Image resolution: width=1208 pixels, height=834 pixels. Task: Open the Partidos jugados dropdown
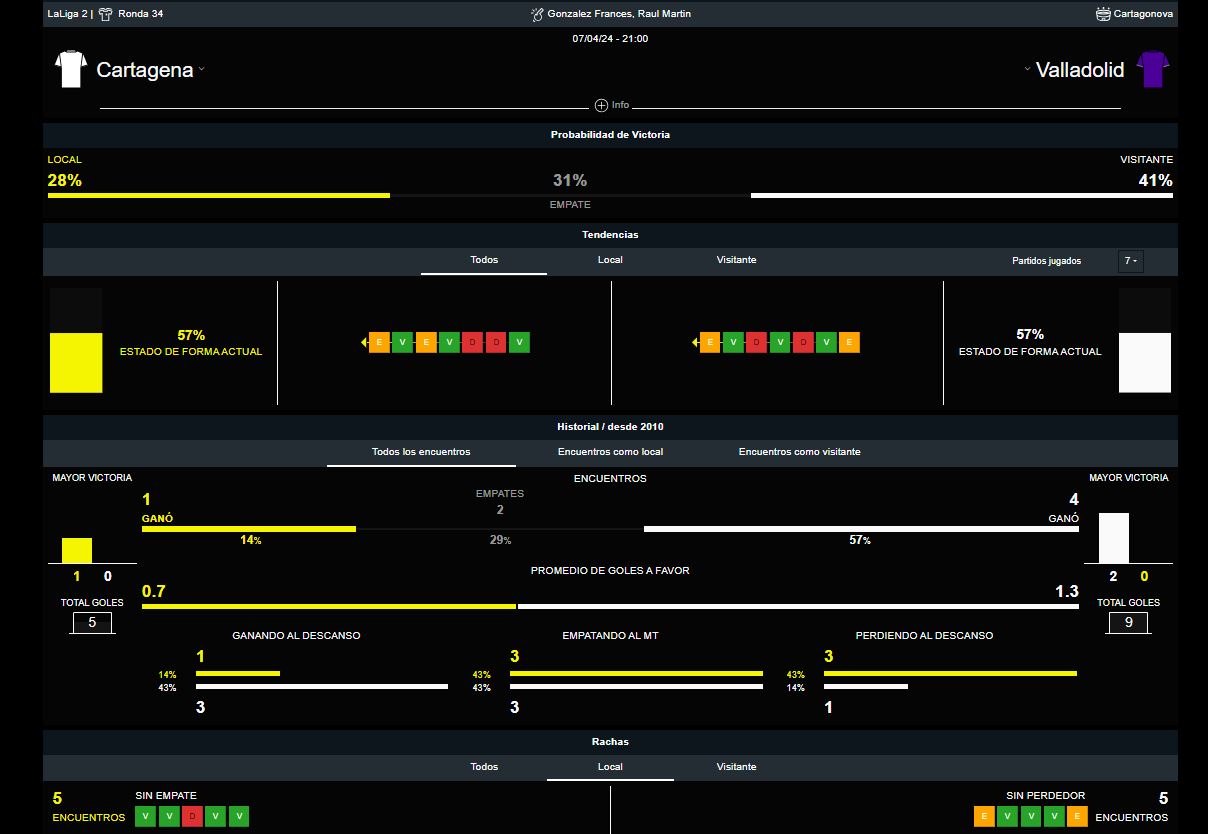click(x=1130, y=261)
